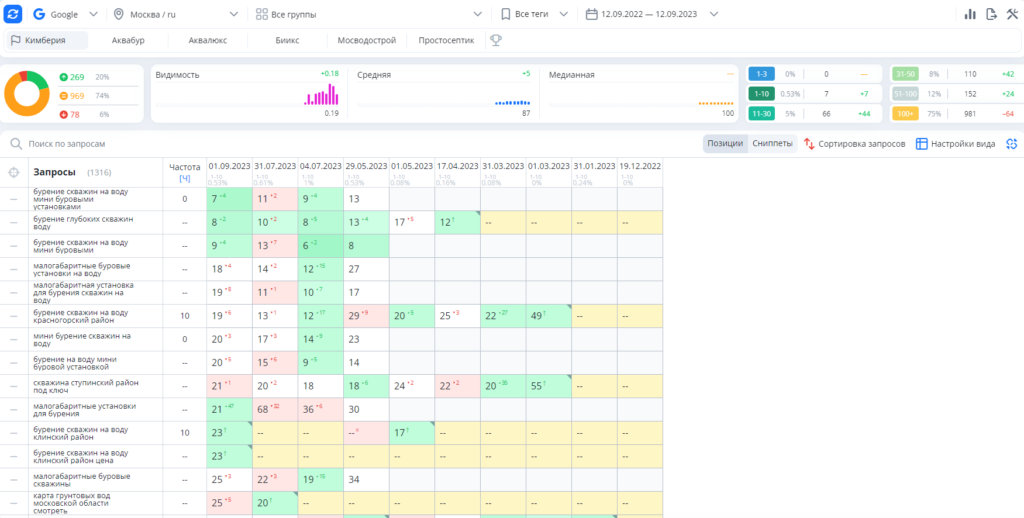
Task: Click the position 7 cell under 01.09.2023
Action: (x=229, y=199)
